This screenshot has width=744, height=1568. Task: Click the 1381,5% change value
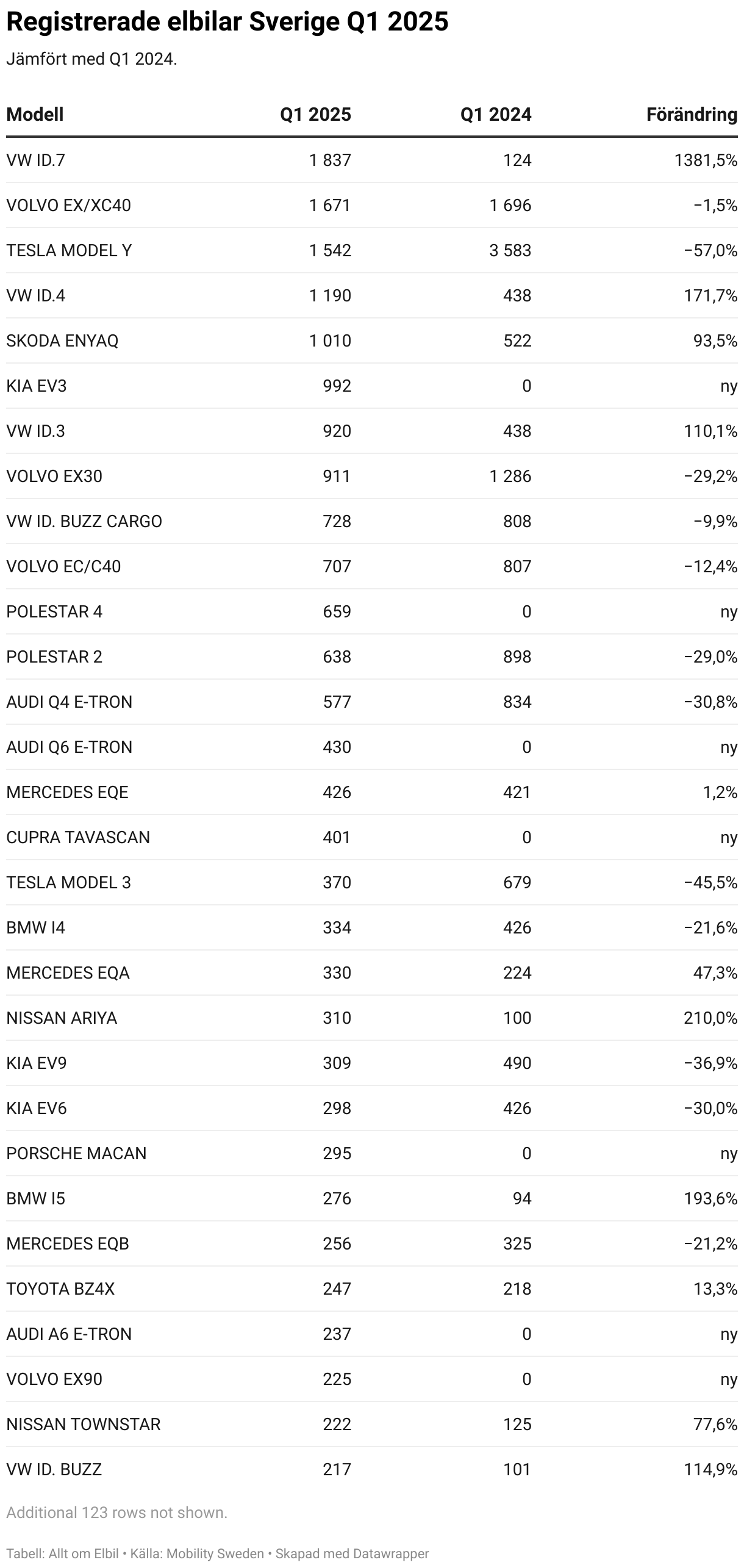click(706, 160)
